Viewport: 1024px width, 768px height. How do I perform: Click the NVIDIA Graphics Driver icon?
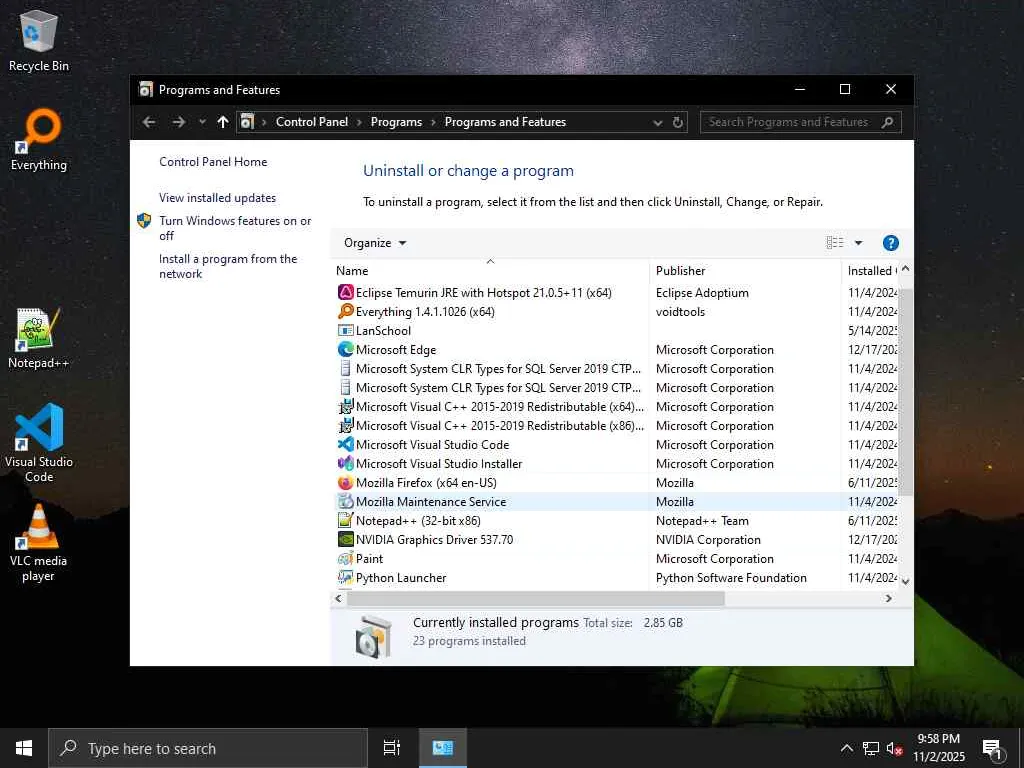coord(345,539)
